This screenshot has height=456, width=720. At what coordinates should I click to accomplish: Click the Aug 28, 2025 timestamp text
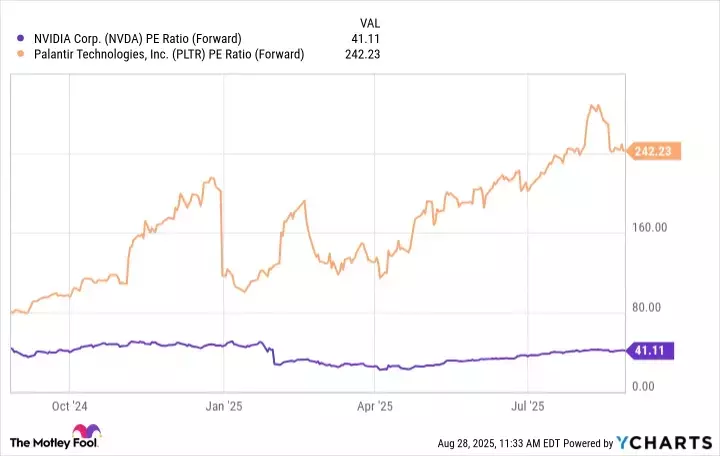click(x=495, y=443)
